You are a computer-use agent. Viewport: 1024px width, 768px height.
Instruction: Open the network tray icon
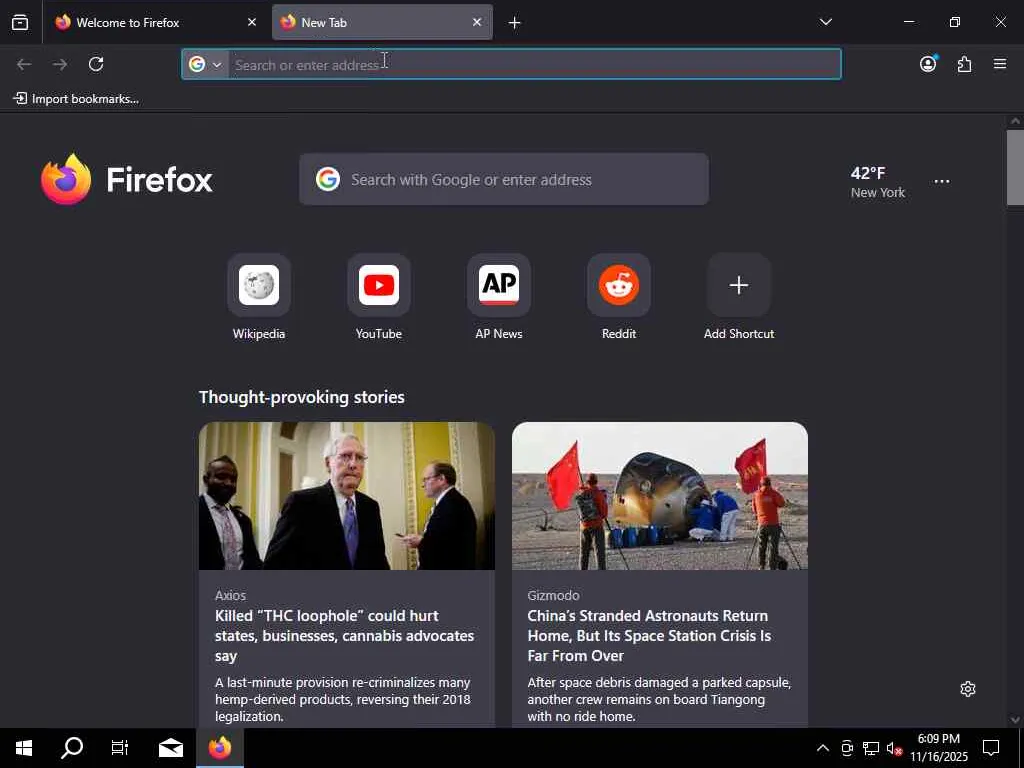871,748
